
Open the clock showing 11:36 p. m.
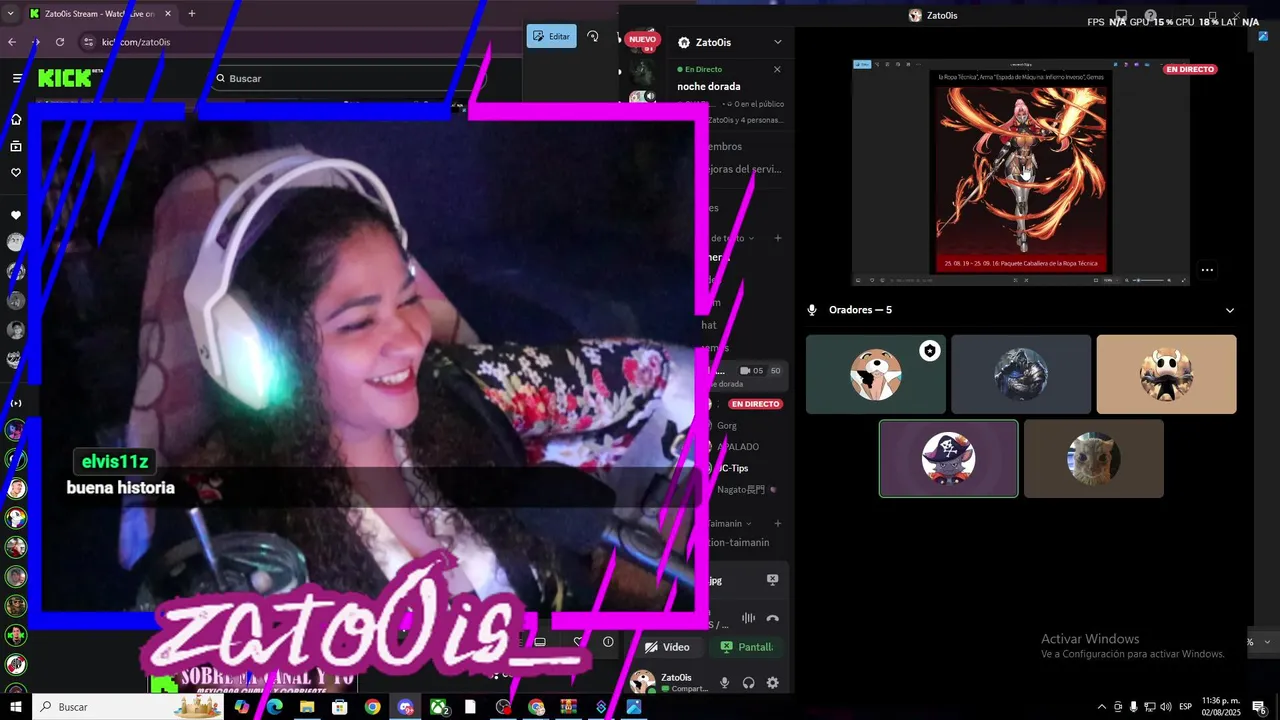coord(1220,707)
